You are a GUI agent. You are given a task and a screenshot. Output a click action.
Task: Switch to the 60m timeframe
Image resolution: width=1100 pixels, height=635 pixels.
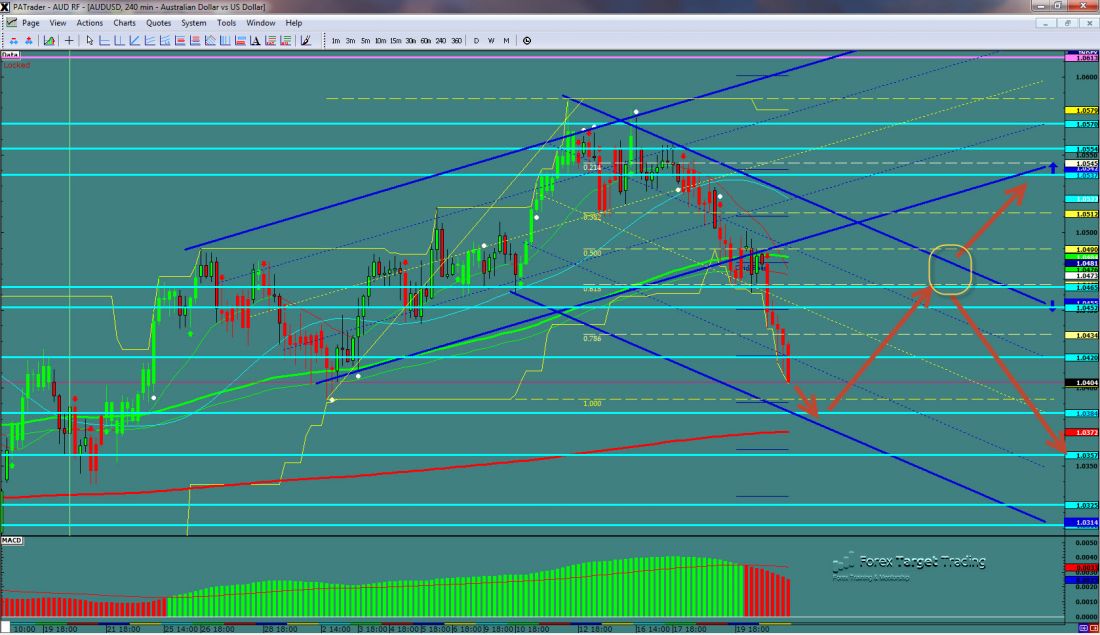pyautogui.click(x=425, y=41)
